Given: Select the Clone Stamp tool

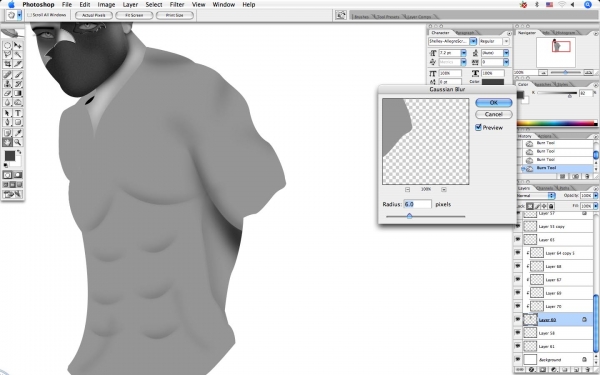Looking at the screenshot, I should (x=7, y=84).
